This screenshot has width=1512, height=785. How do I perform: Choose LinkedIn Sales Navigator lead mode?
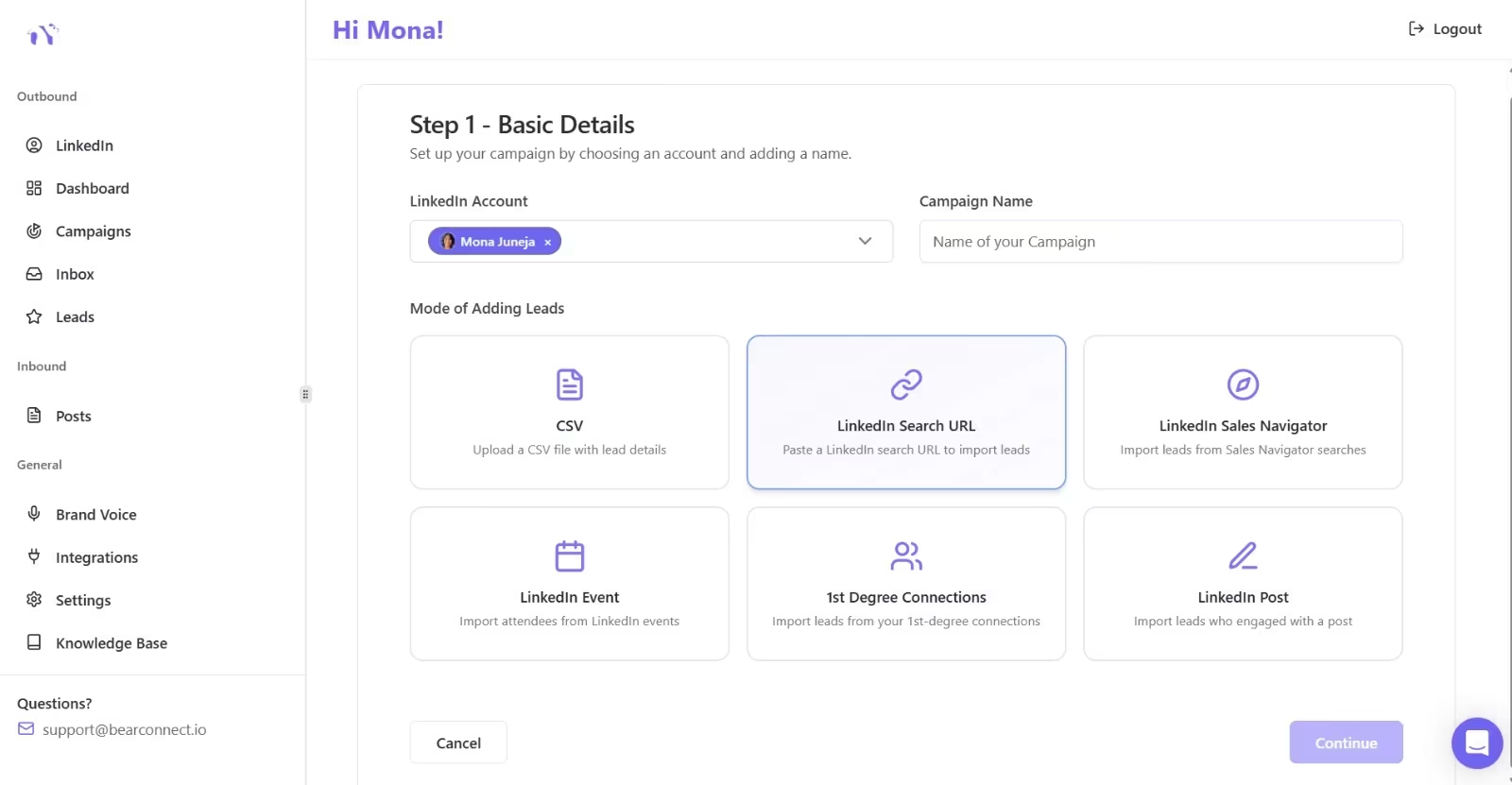(1243, 412)
